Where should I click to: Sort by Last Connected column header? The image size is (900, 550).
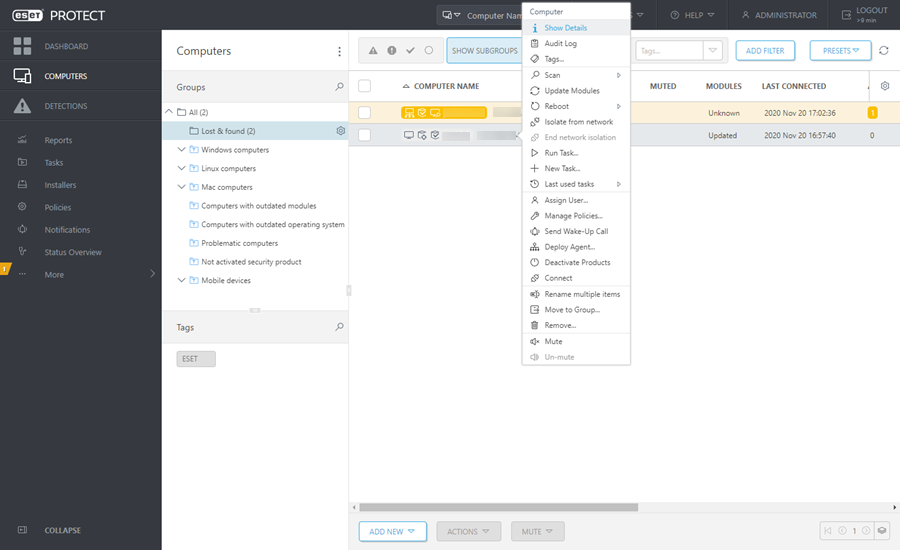tap(794, 86)
